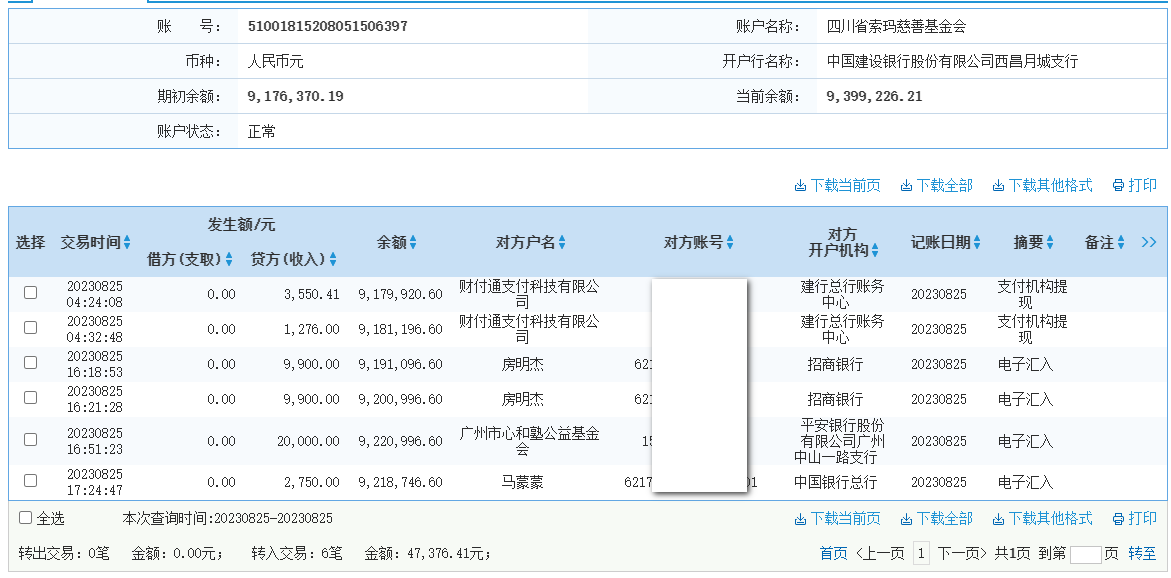Click opening balance 9,176,370.19
Image resolution: width=1171 pixels, height=578 pixels.
(x=296, y=96)
